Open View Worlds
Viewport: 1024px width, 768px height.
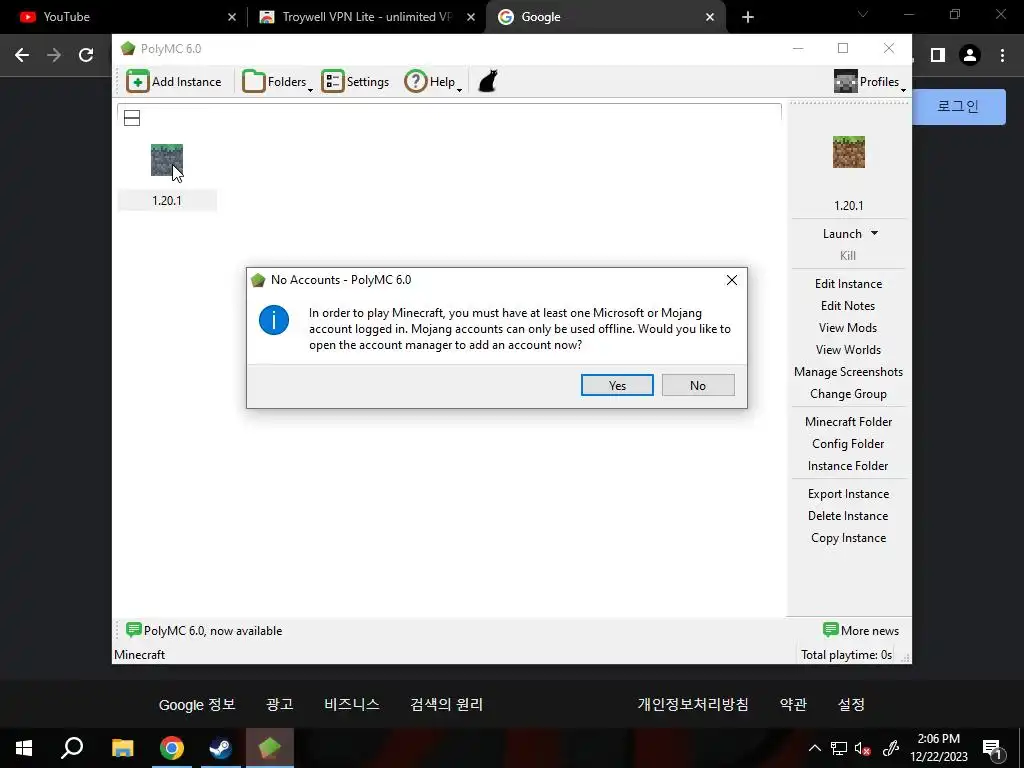[x=848, y=350]
